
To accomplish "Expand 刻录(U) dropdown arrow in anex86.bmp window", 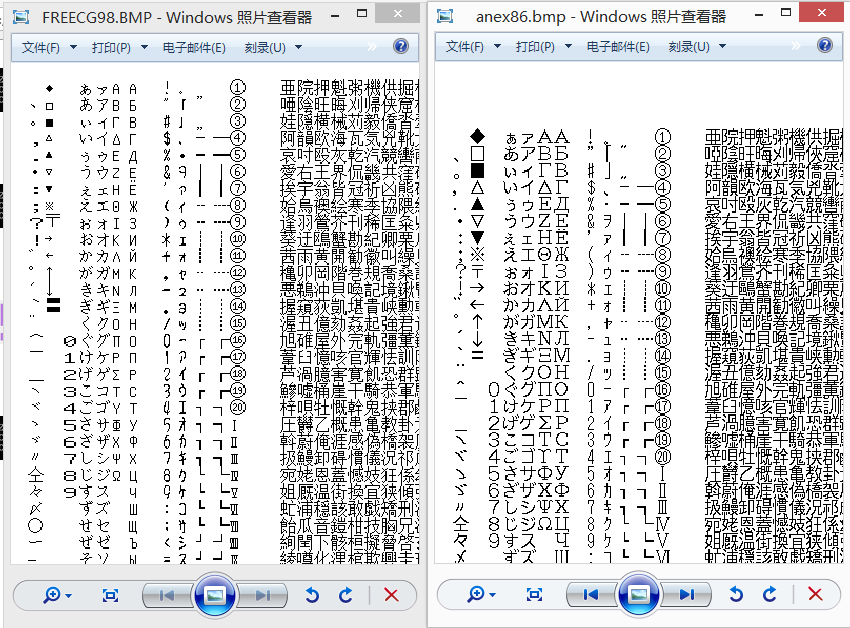I will tap(722, 47).
